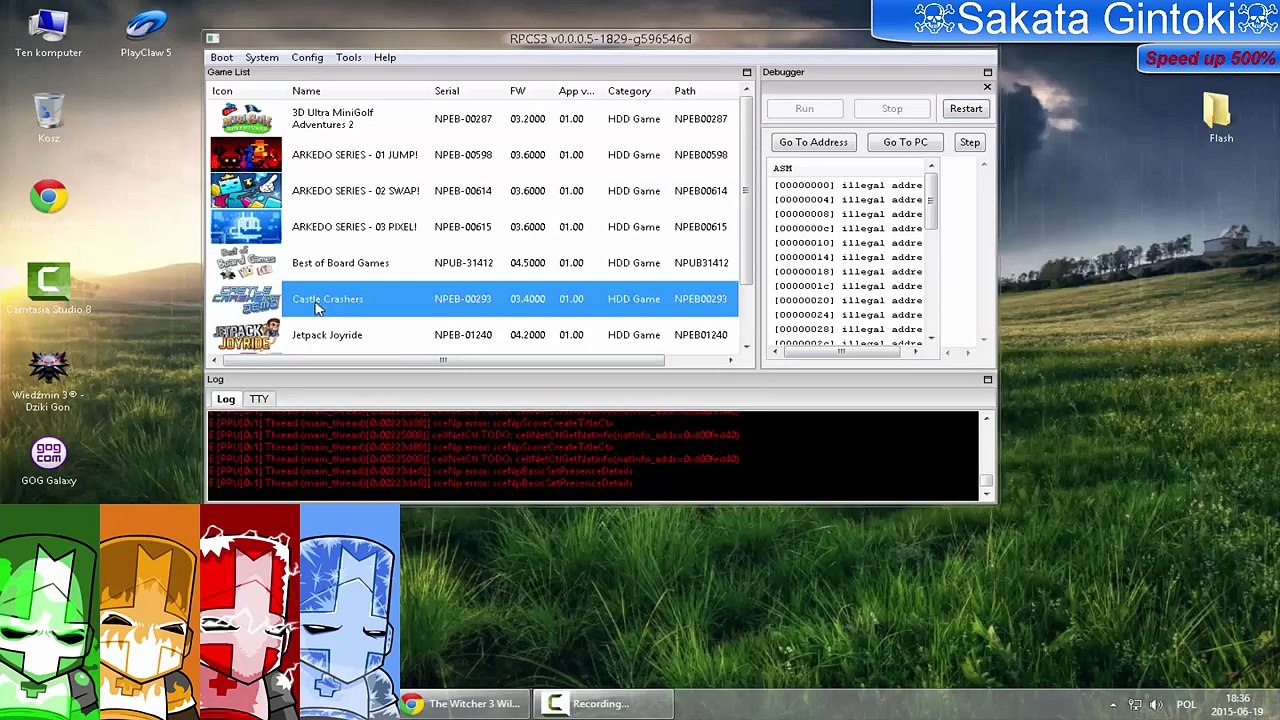Toggle float on Debugger panel
This screenshot has height=720, width=1280.
click(x=987, y=72)
